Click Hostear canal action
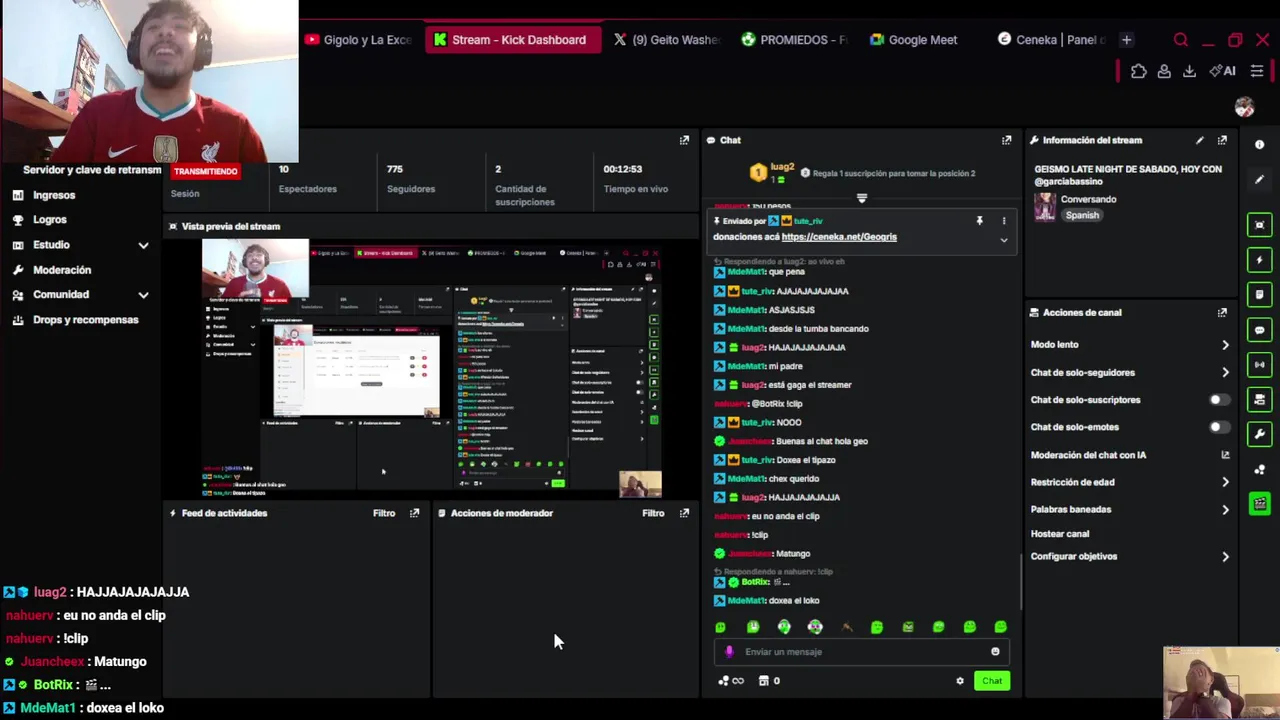The image size is (1280, 720). 1060,534
